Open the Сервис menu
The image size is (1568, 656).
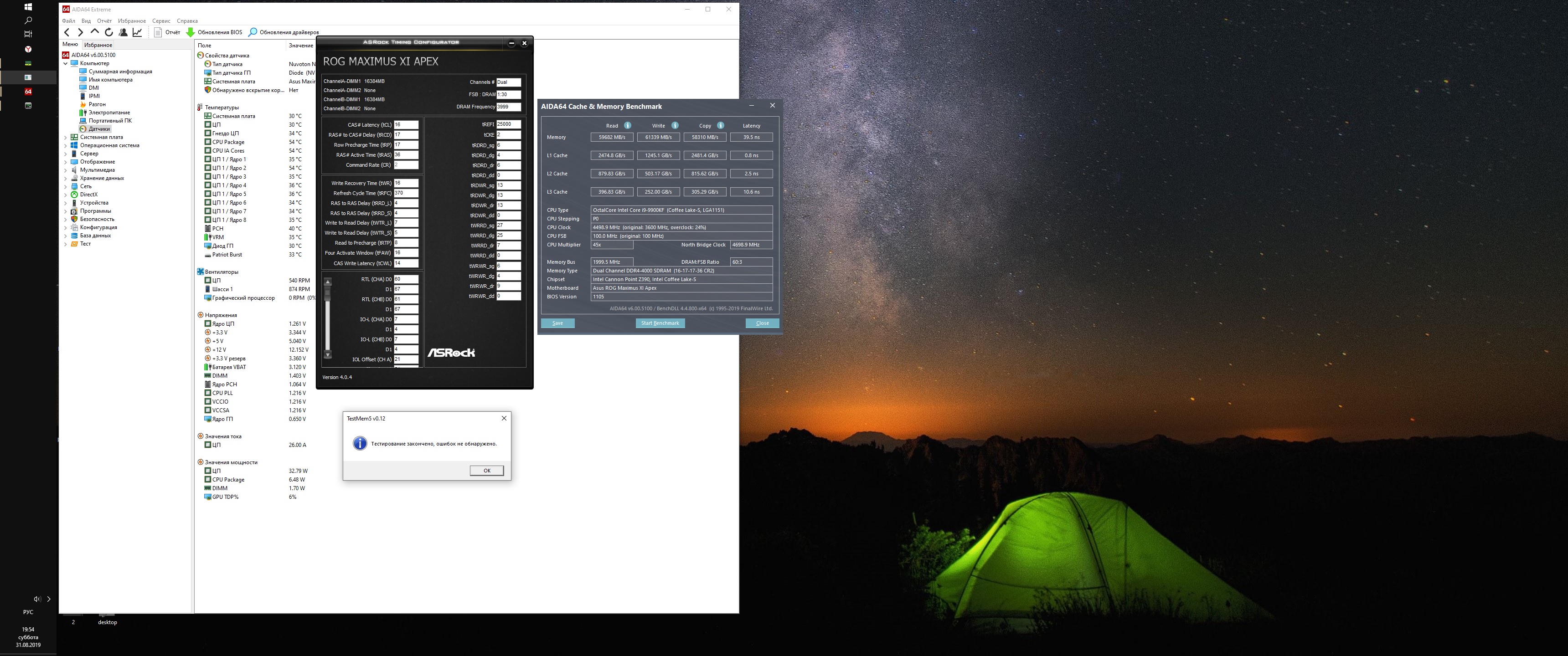161,20
